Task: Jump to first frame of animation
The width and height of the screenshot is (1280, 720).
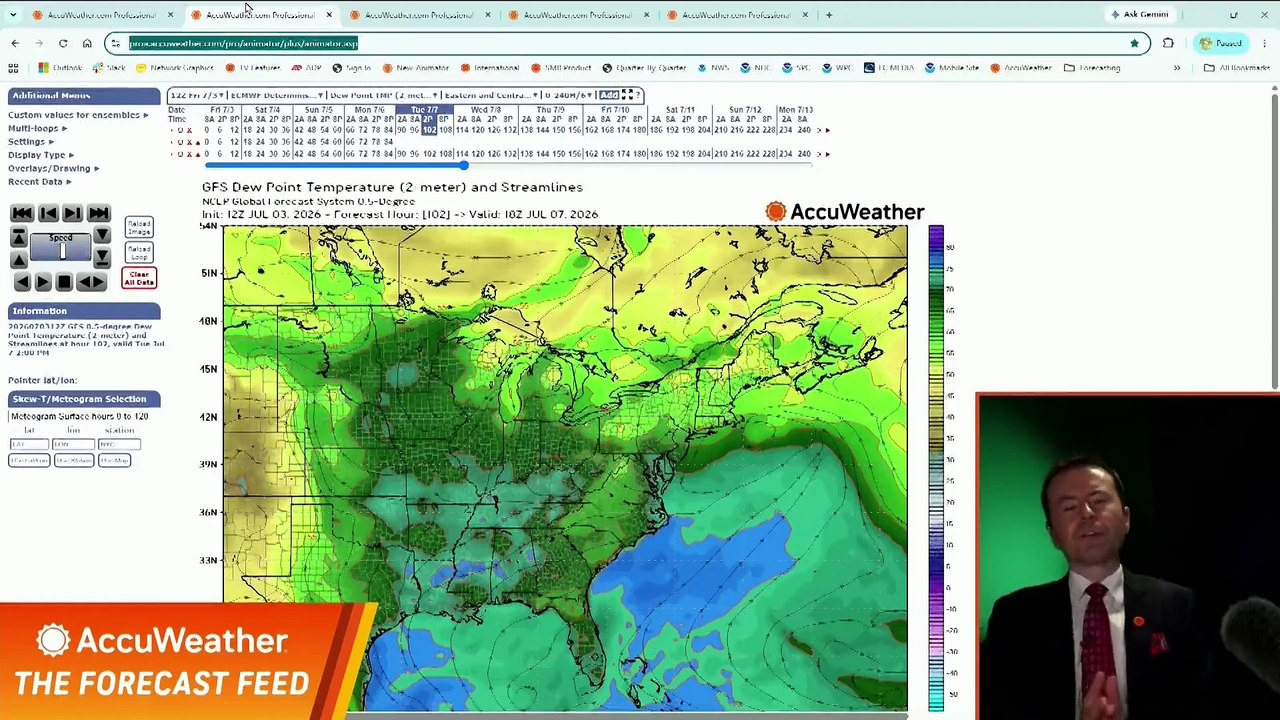Action: (x=22, y=213)
